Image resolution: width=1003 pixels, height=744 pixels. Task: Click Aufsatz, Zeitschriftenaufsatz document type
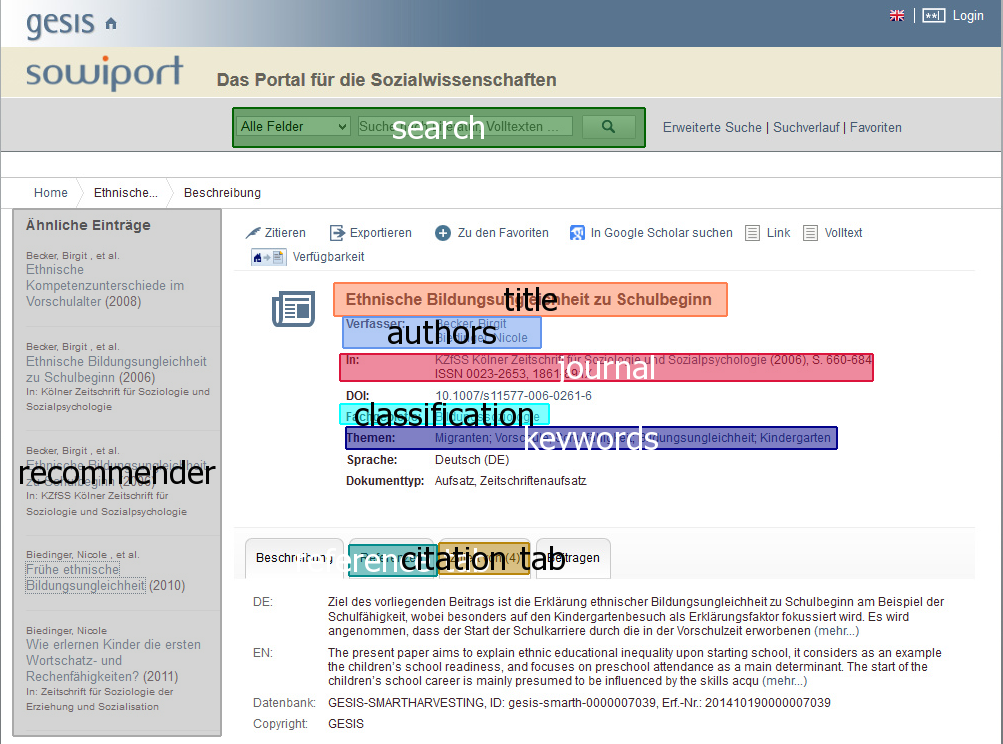[510, 481]
